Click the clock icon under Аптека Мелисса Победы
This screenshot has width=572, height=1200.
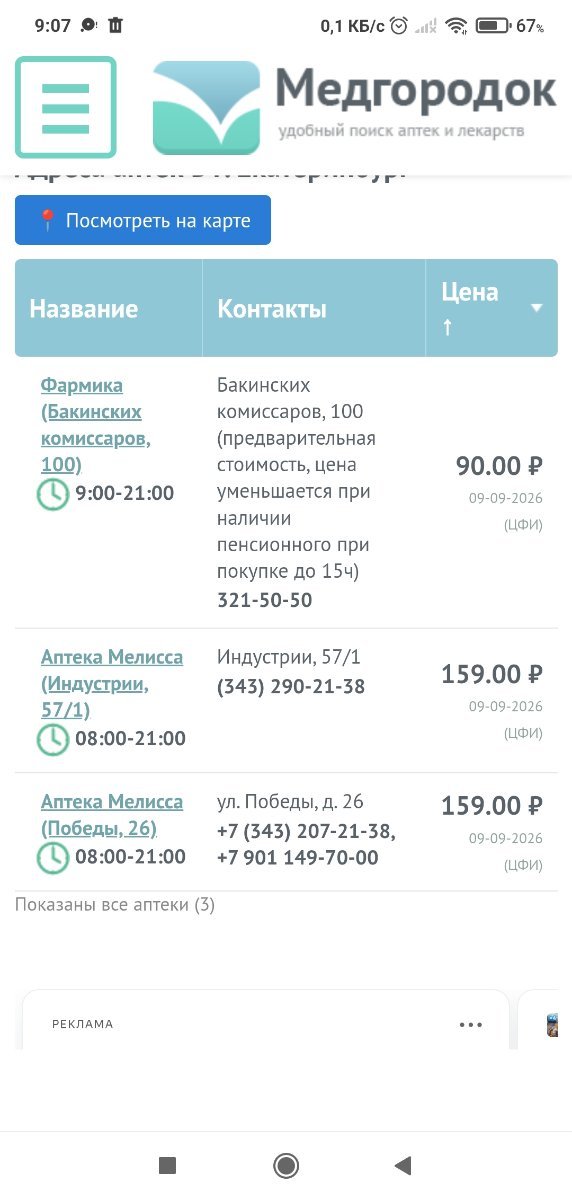[53, 858]
